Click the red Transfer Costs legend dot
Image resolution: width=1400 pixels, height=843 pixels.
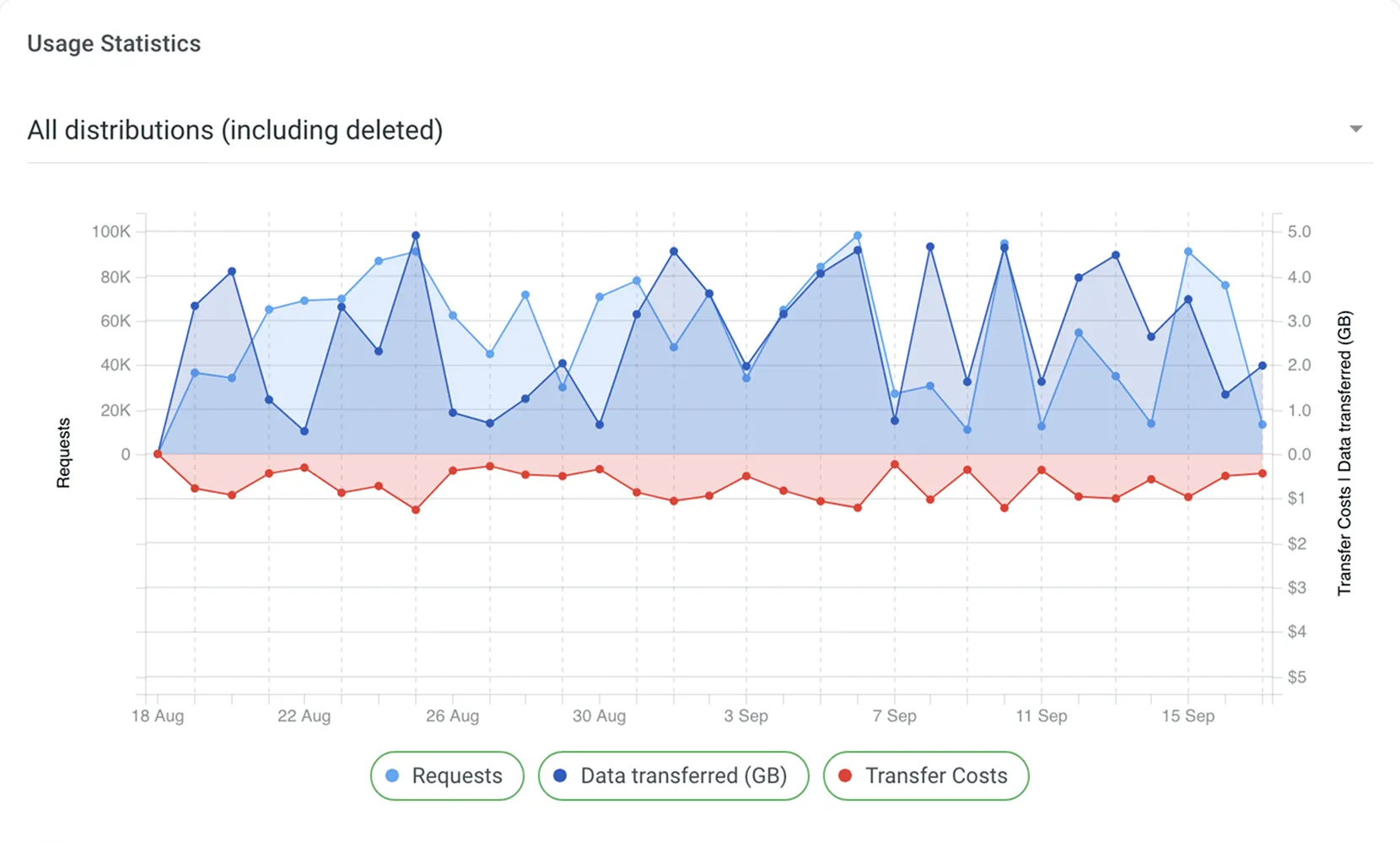click(x=846, y=775)
